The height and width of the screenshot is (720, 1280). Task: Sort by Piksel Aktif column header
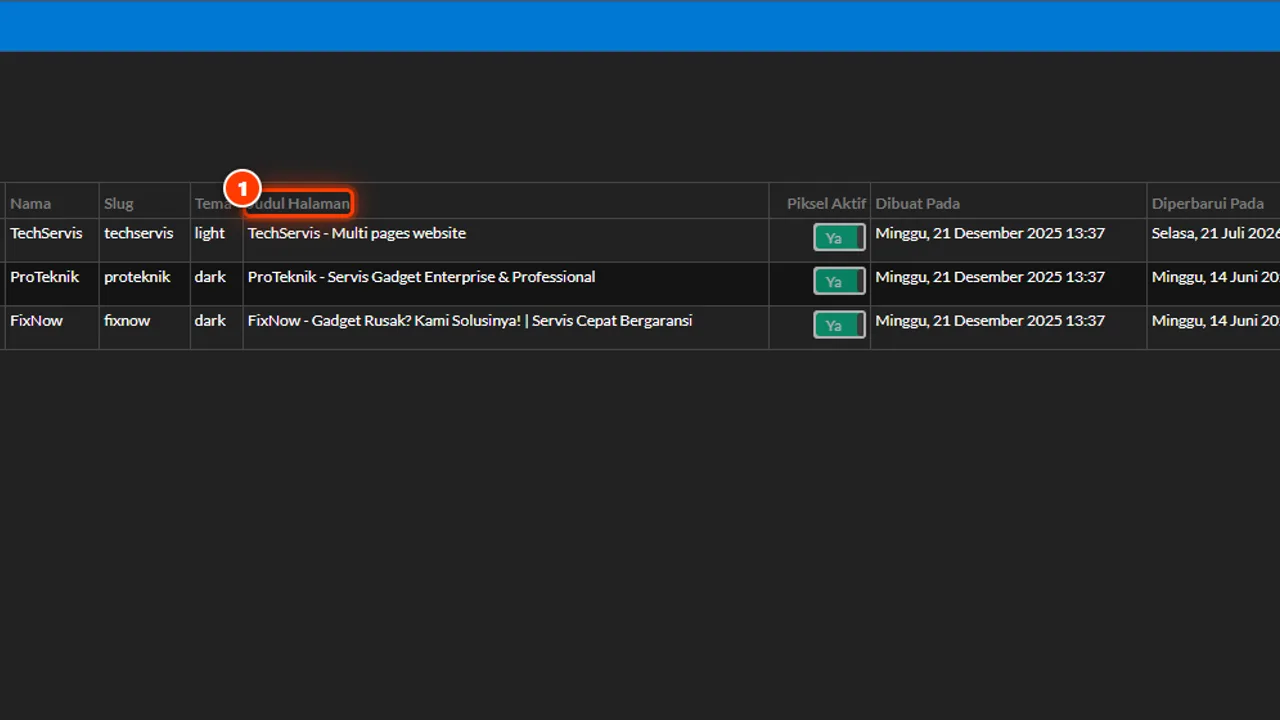point(826,203)
